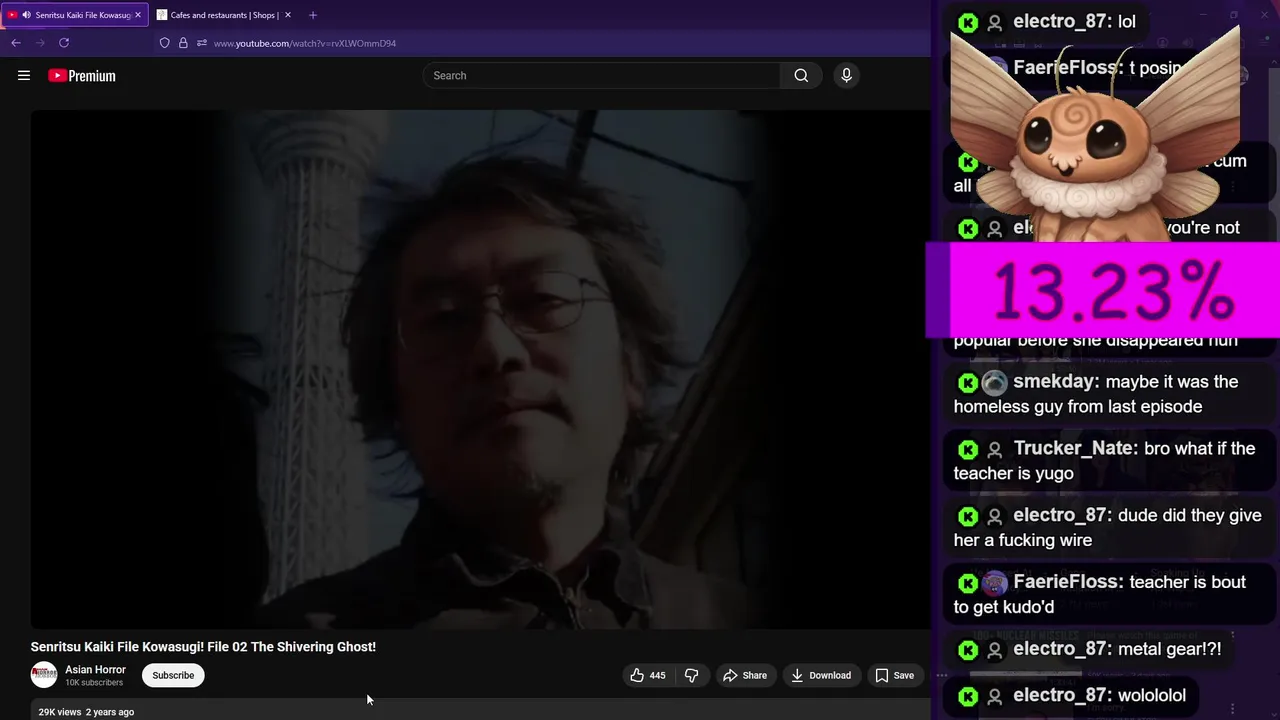Click smekday username in chat

pos(1055,382)
